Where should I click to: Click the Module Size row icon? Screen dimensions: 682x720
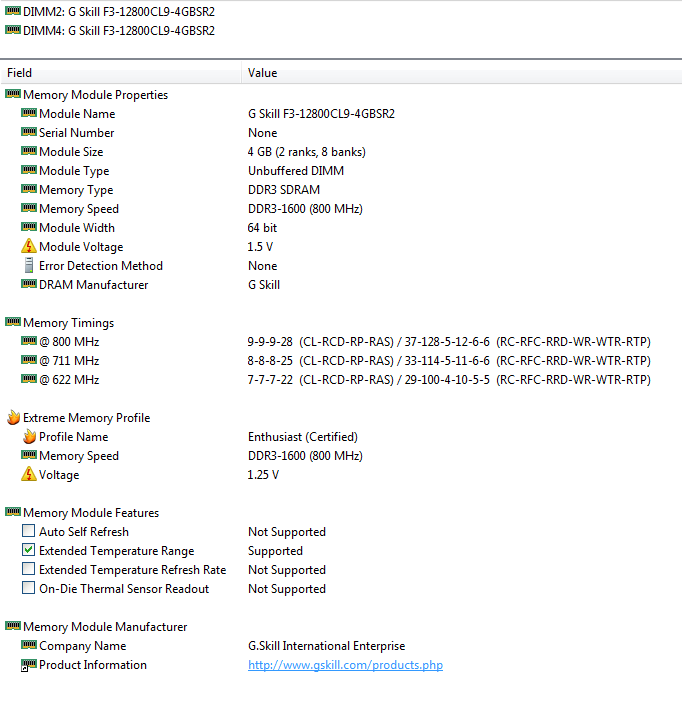[x=29, y=151]
